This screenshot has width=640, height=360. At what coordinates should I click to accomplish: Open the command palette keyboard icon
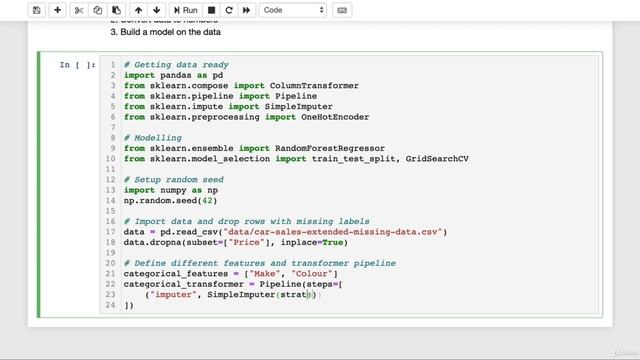342,10
